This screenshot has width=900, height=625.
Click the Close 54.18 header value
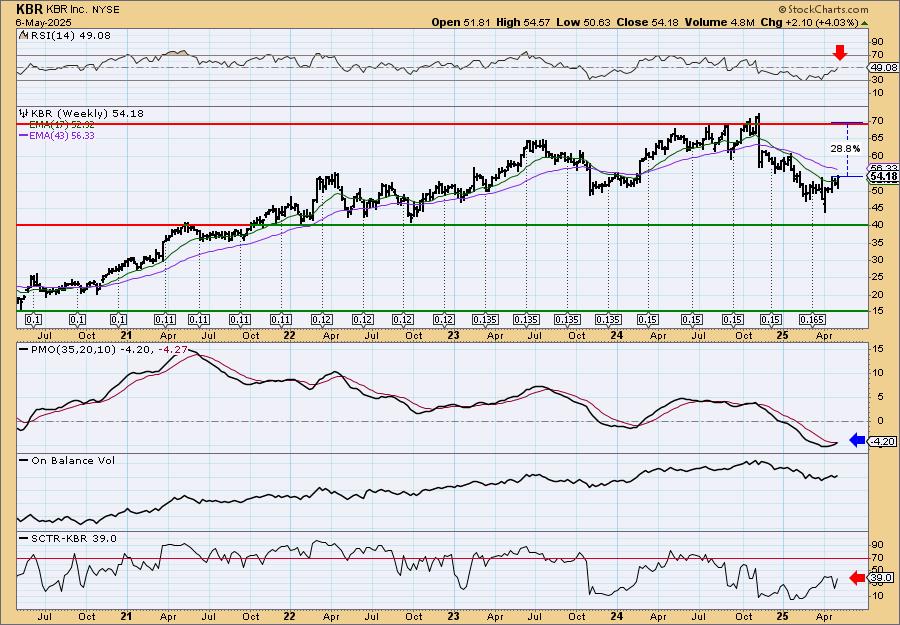point(648,22)
